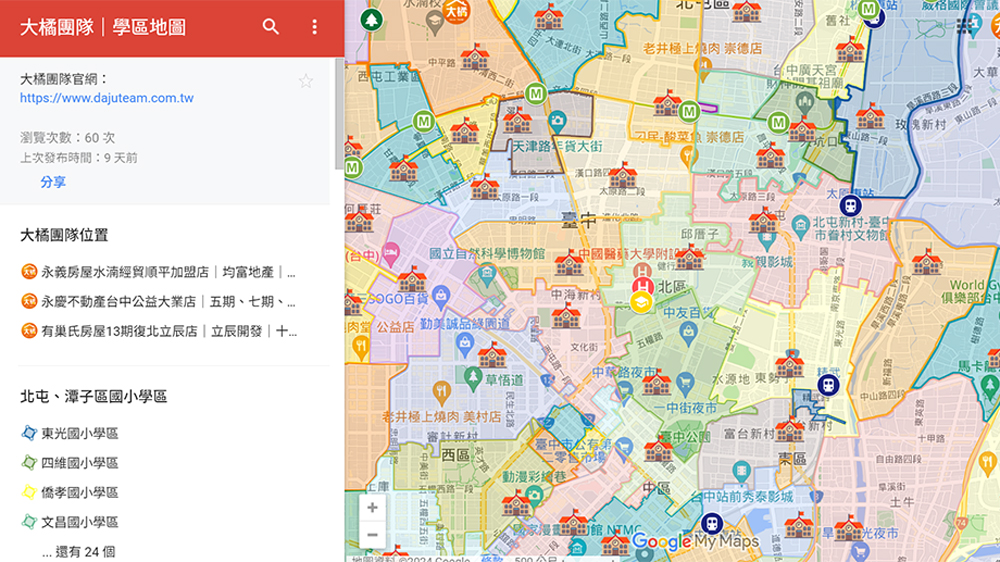The height and width of the screenshot is (562, 1000).
Task: Click the 精武 train station marker
Action: pyautogui.click(x=828, y=385)
